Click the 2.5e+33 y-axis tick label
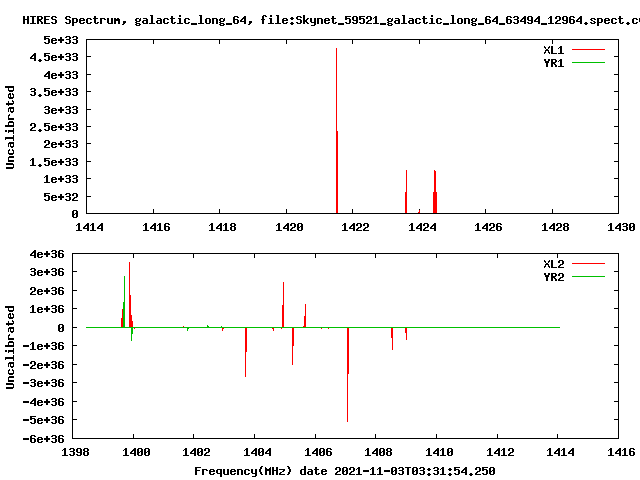Image resolution: width=640 pixels, height=480 pixels. click(x=54, y=127)
